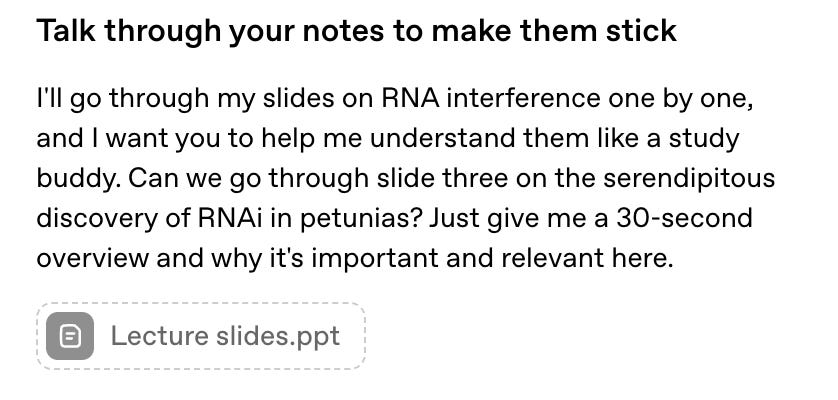This screenshot has width=838, height=400.
Task: Click the document icon in attachment chip
Action: point(70,336)
